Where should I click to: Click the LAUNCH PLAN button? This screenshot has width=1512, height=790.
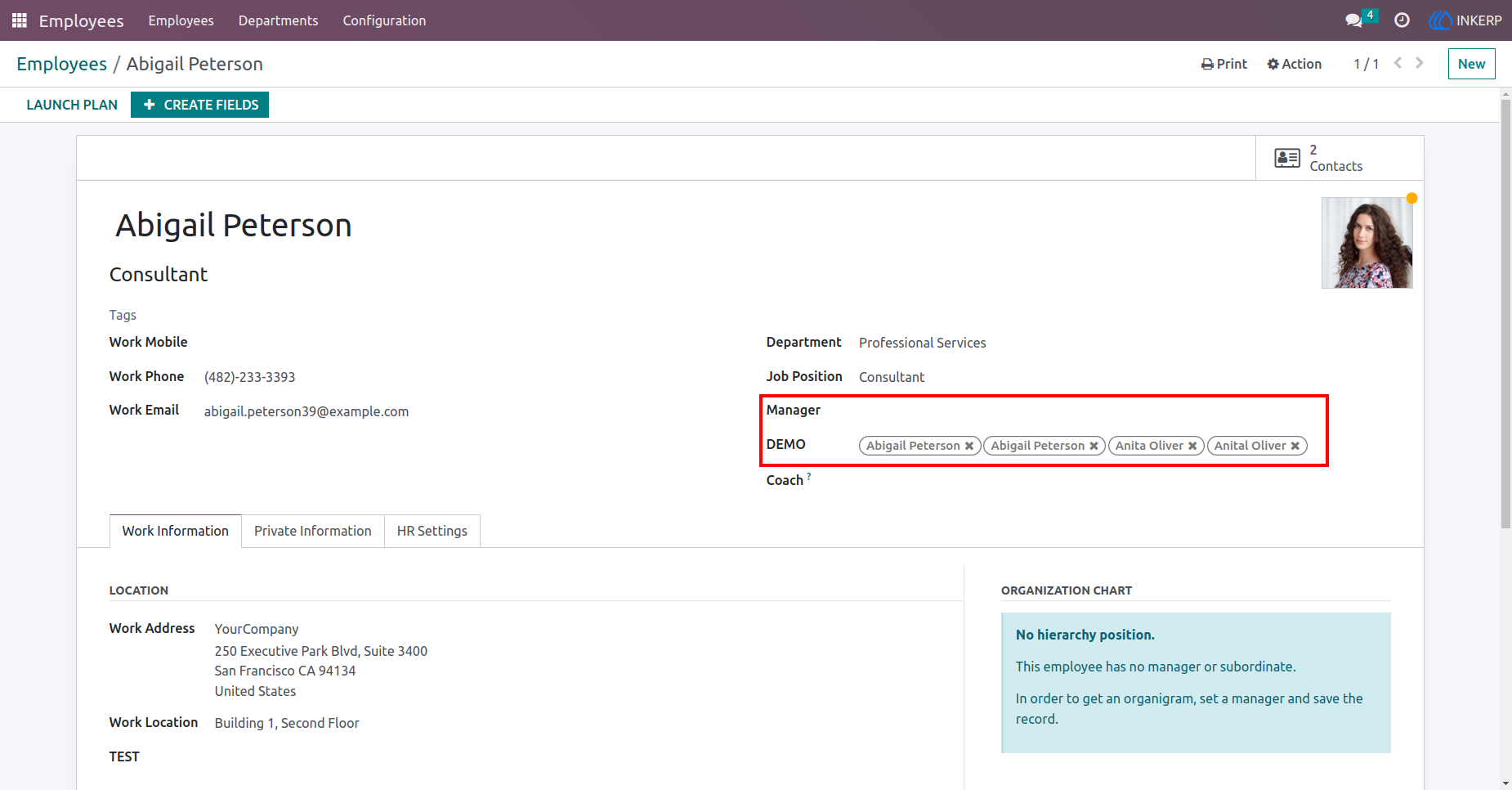point(72,105)
